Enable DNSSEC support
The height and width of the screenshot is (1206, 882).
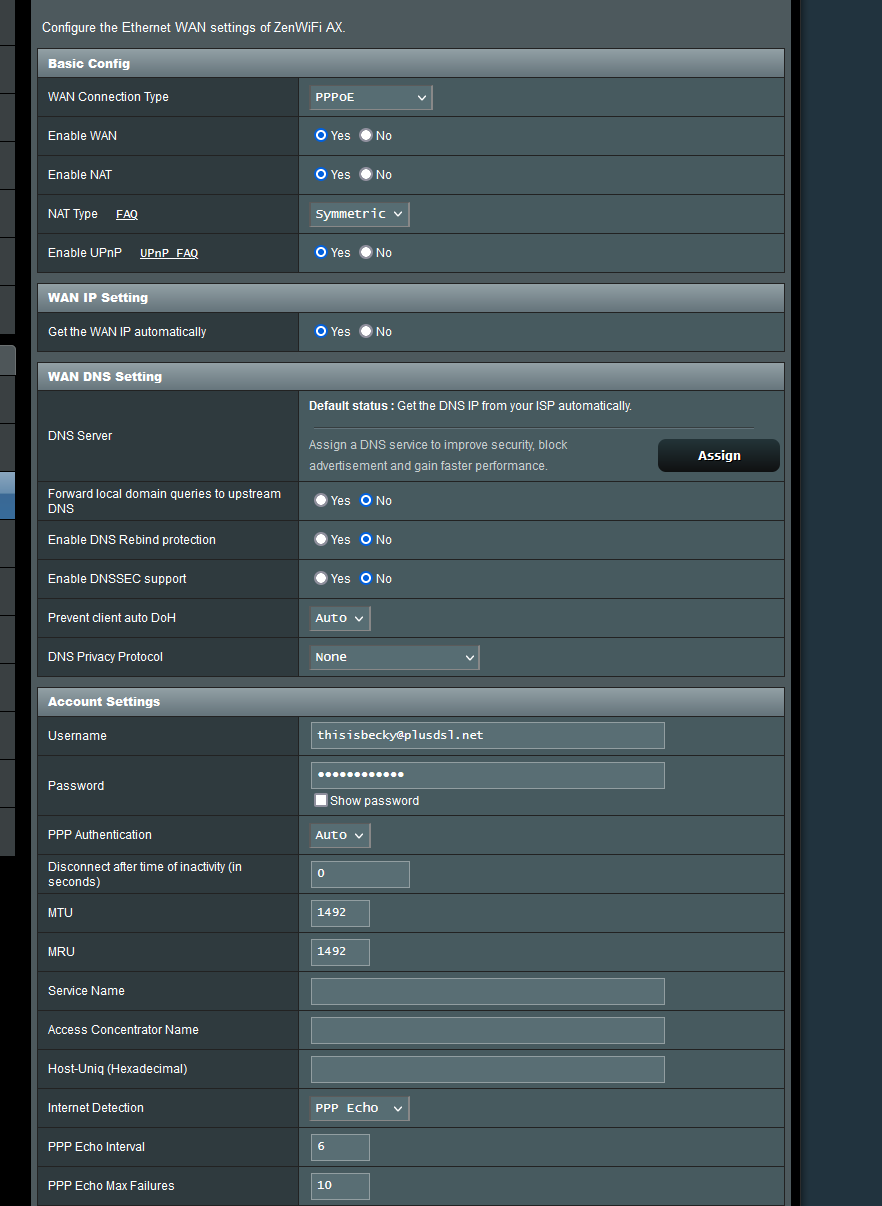tap(320, 578)
